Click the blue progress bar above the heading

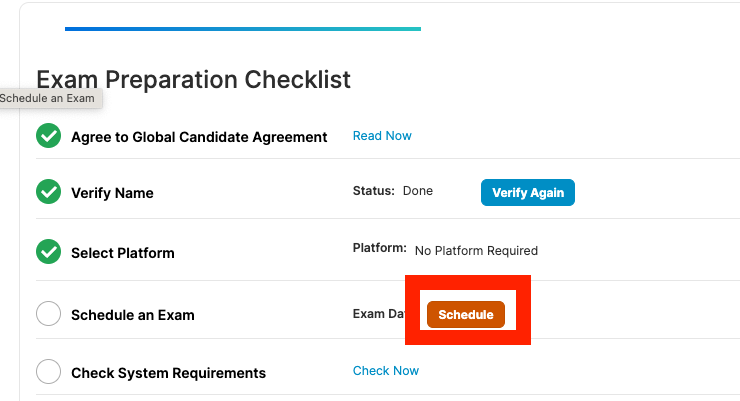(243, 29)
